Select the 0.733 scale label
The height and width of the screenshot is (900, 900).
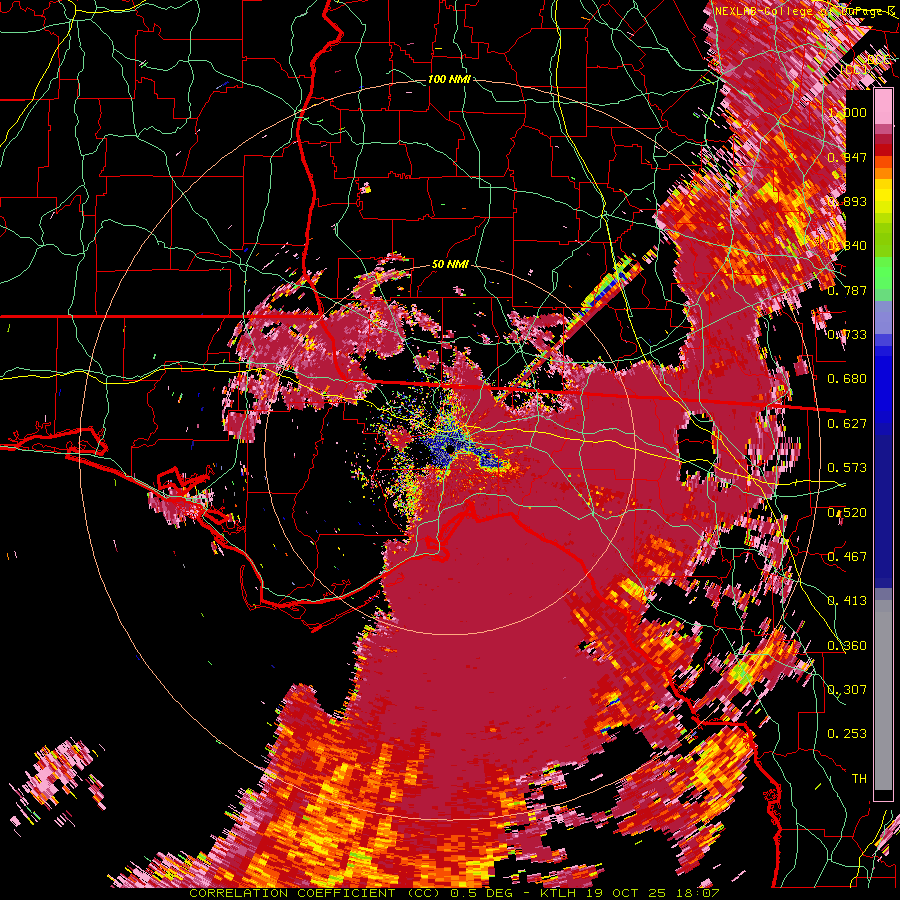click(x=847, y=335)
